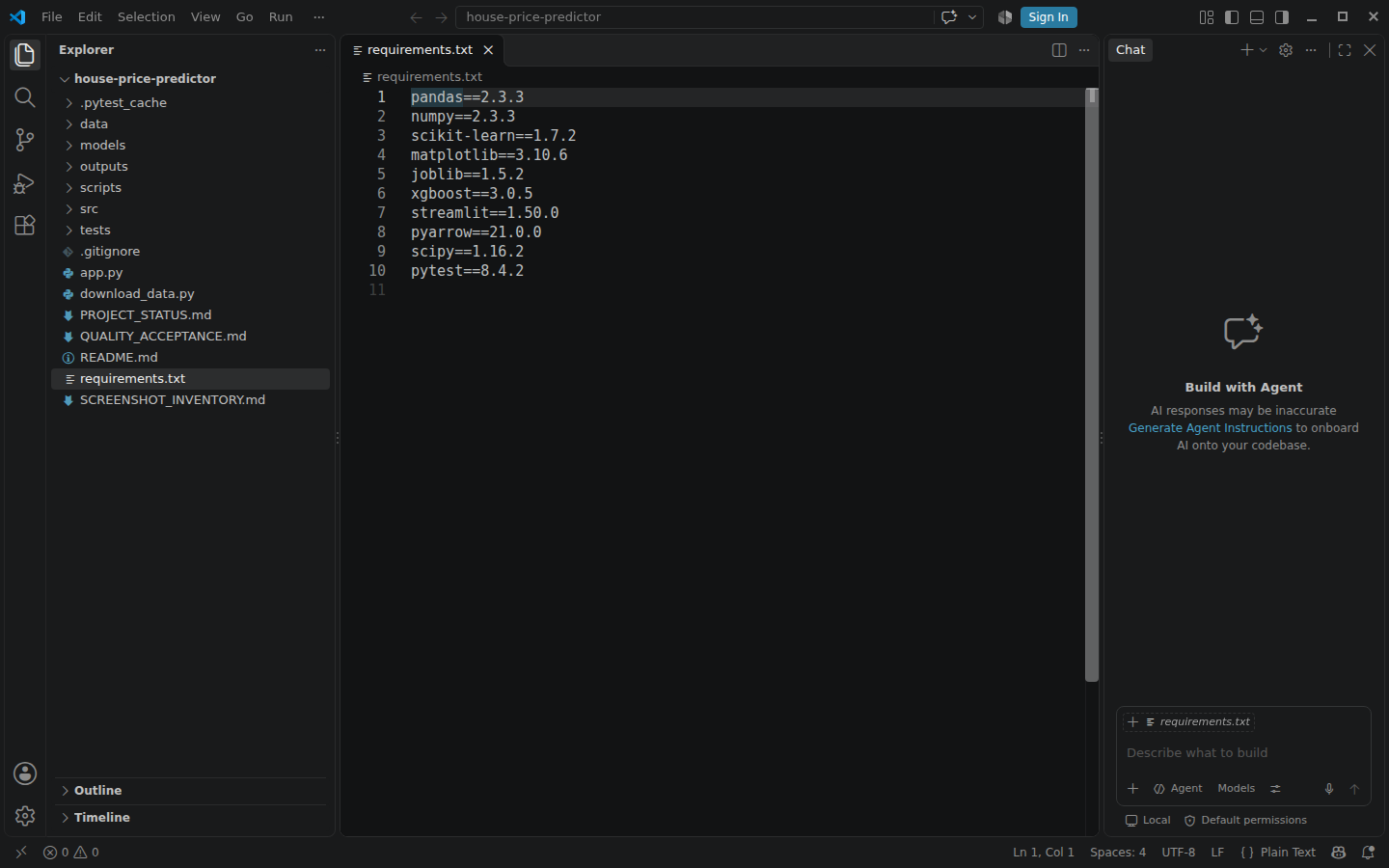The width and height of the screenshot is (1389, 868).
Task: Expand the tests folder
Action: pos(190,231)
